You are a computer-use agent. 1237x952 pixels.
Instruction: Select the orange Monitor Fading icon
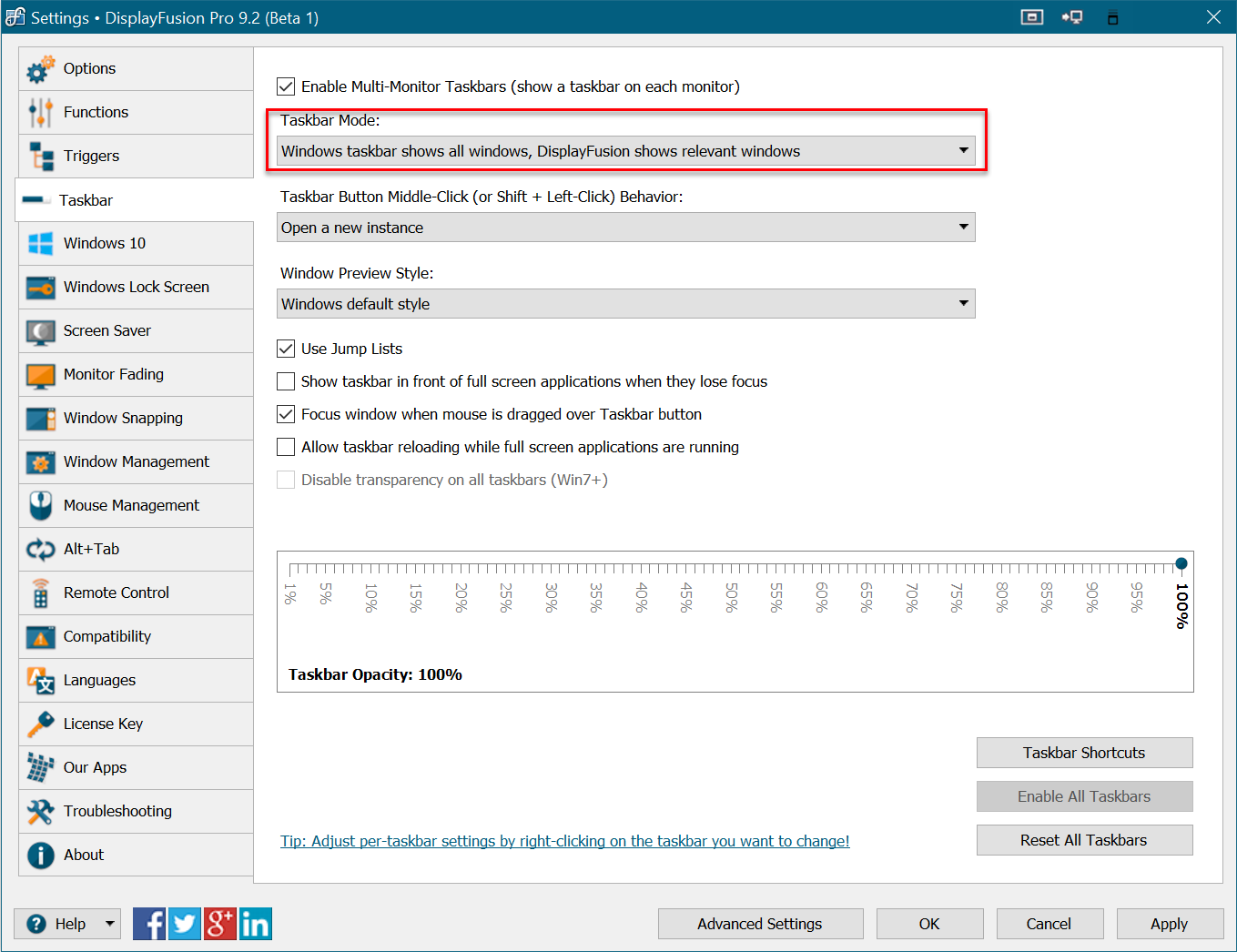coord(41,375)
